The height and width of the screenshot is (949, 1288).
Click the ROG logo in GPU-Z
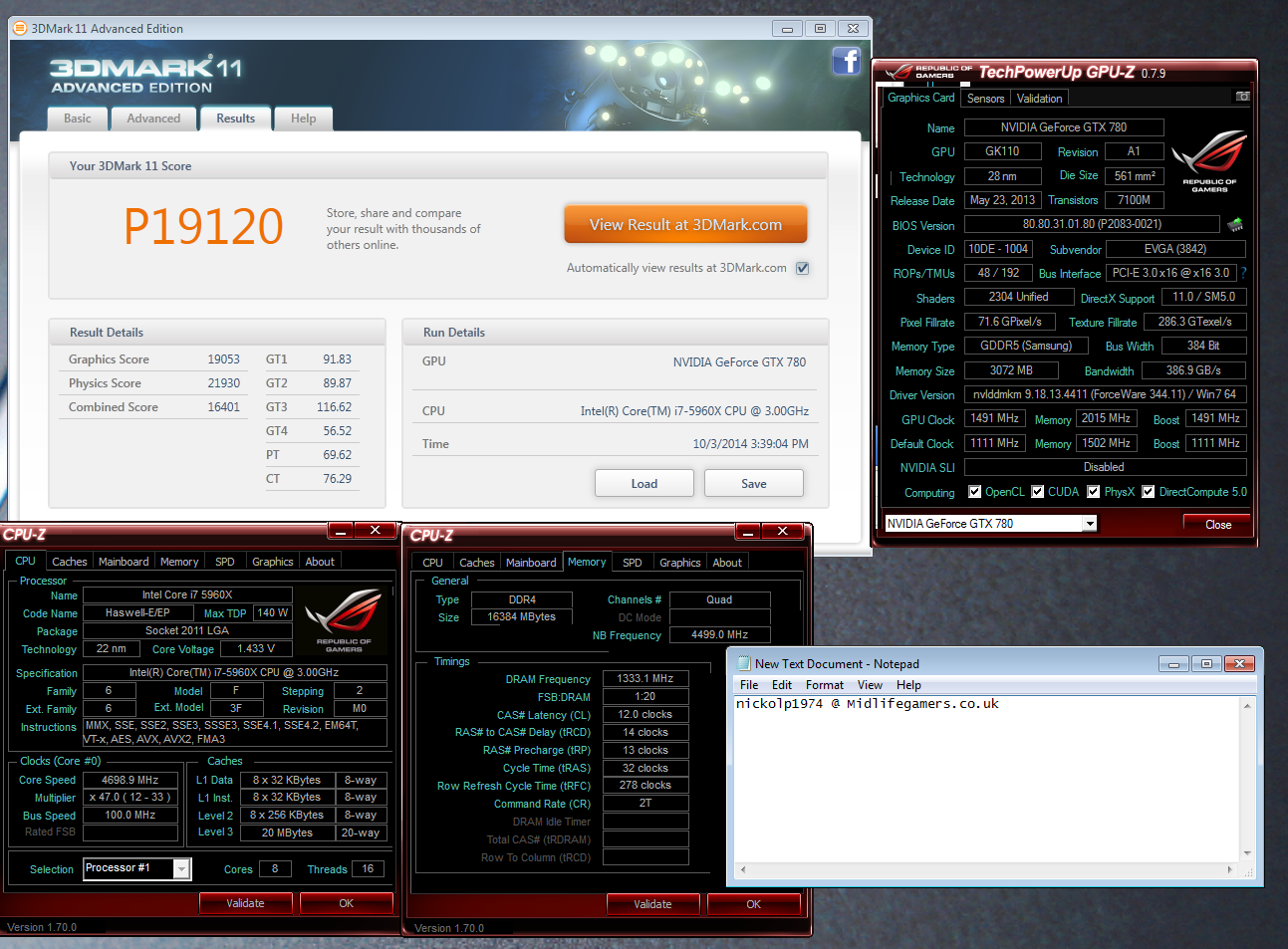[1209, 159]
